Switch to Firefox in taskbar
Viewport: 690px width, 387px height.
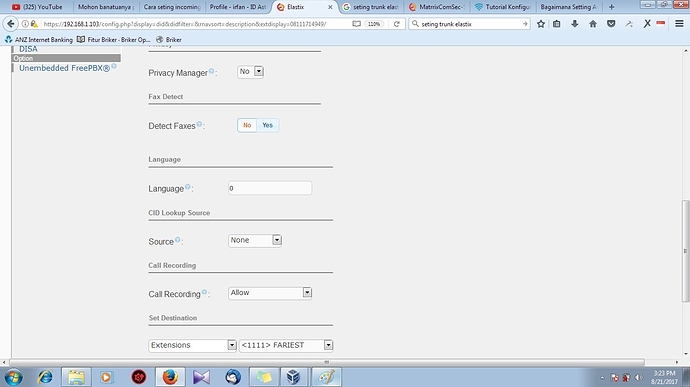click(x=170, y=377)
